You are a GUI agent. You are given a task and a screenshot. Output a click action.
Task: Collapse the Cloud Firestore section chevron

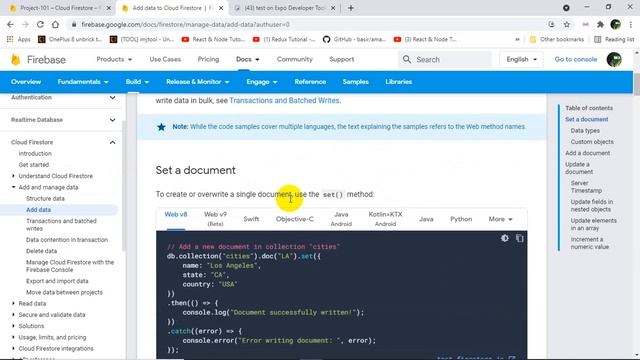[112, 142]
